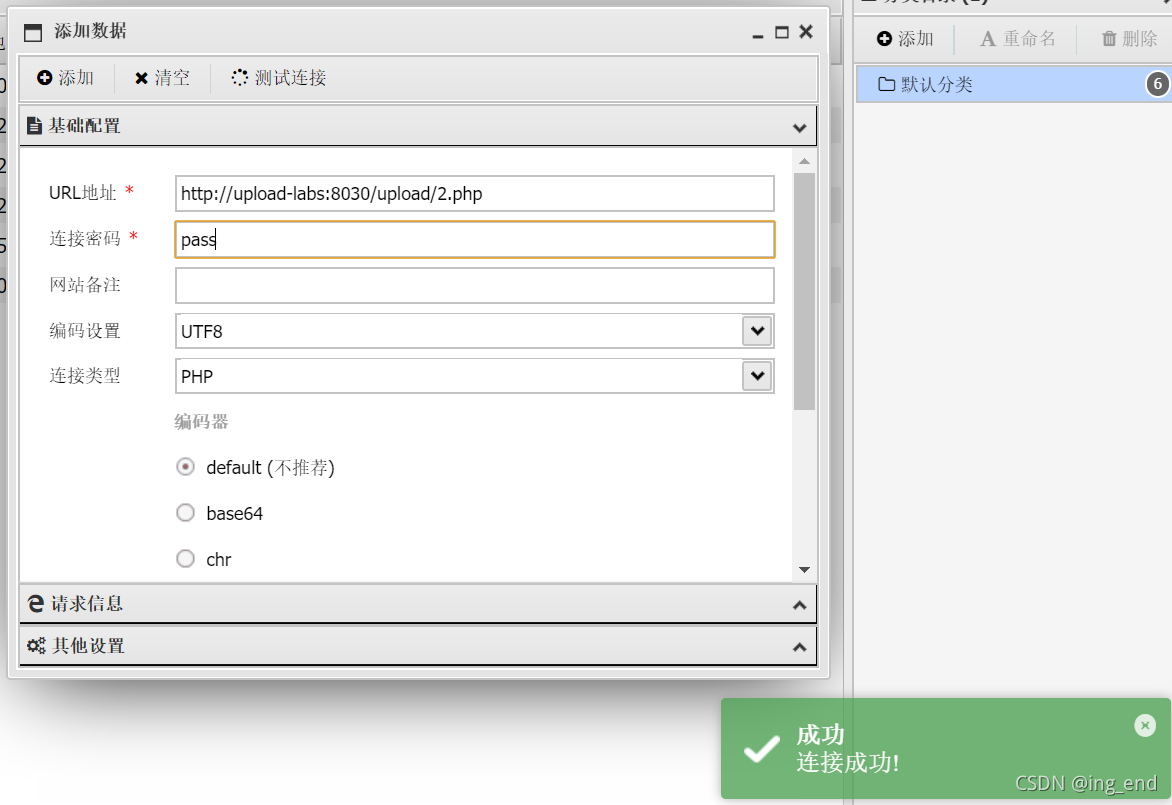This screenshot has height=805, width=1172.
Task: Collapse the 基础配置 section header
Action: click(418, 126)
